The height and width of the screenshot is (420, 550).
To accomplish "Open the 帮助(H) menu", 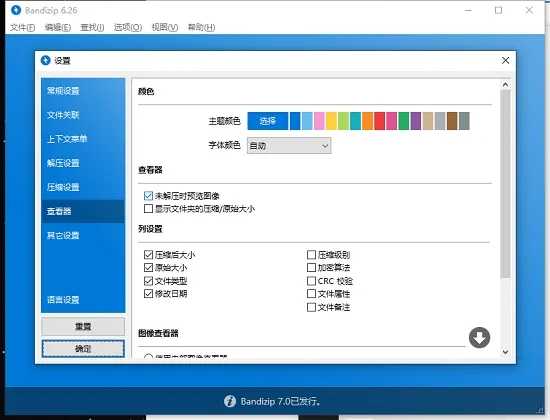I will click(201, 27).
